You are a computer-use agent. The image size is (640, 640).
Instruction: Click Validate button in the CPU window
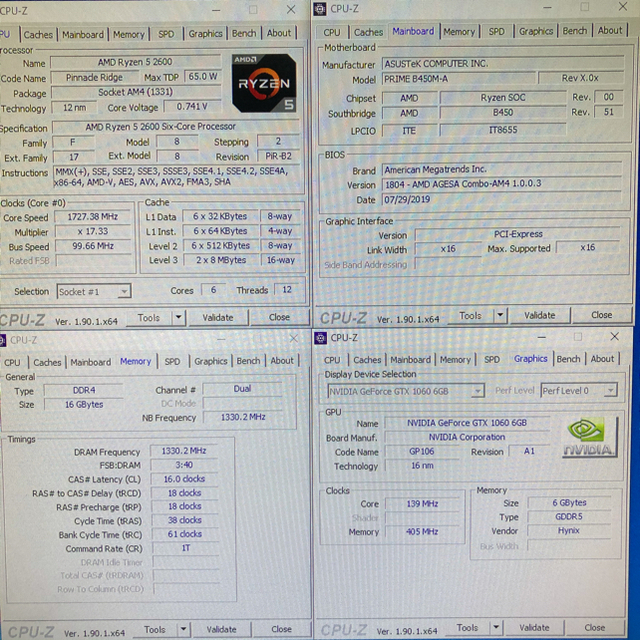pyautogui.click(x=218, y=318)
